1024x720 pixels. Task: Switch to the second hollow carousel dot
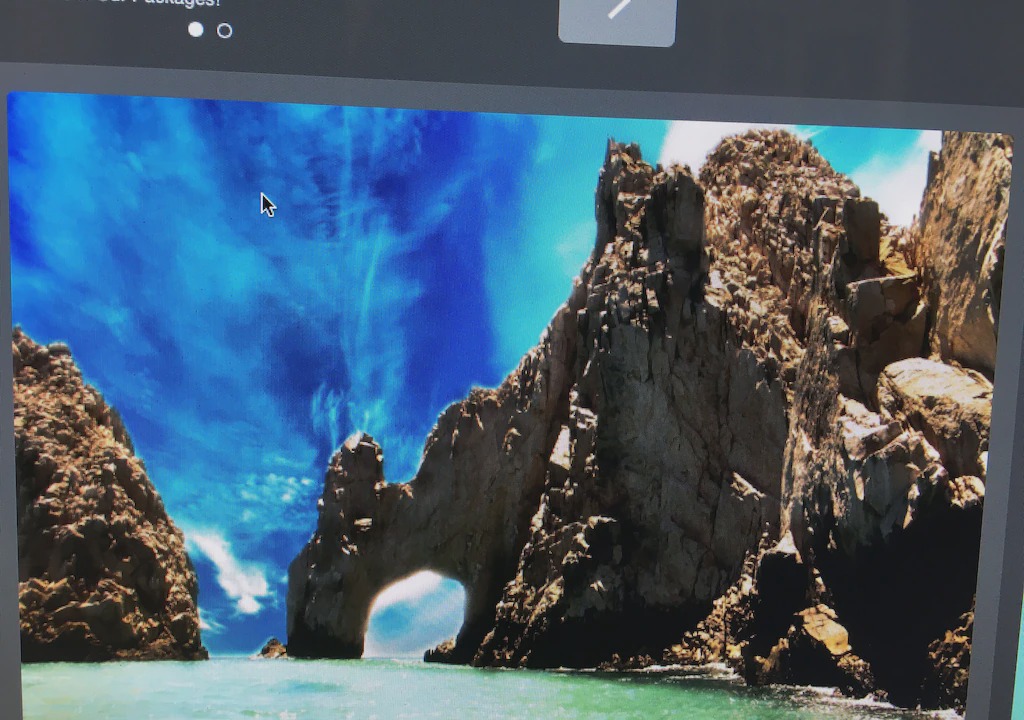click(x=225, y=31)
